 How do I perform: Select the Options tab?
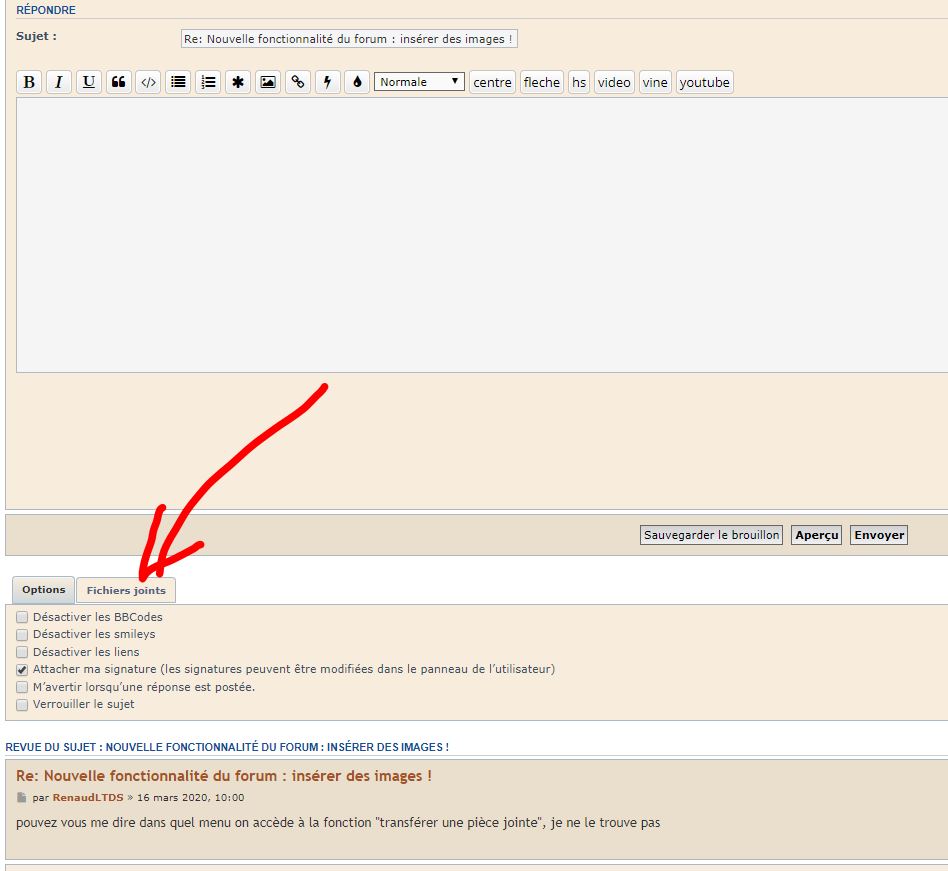[44, 590]
